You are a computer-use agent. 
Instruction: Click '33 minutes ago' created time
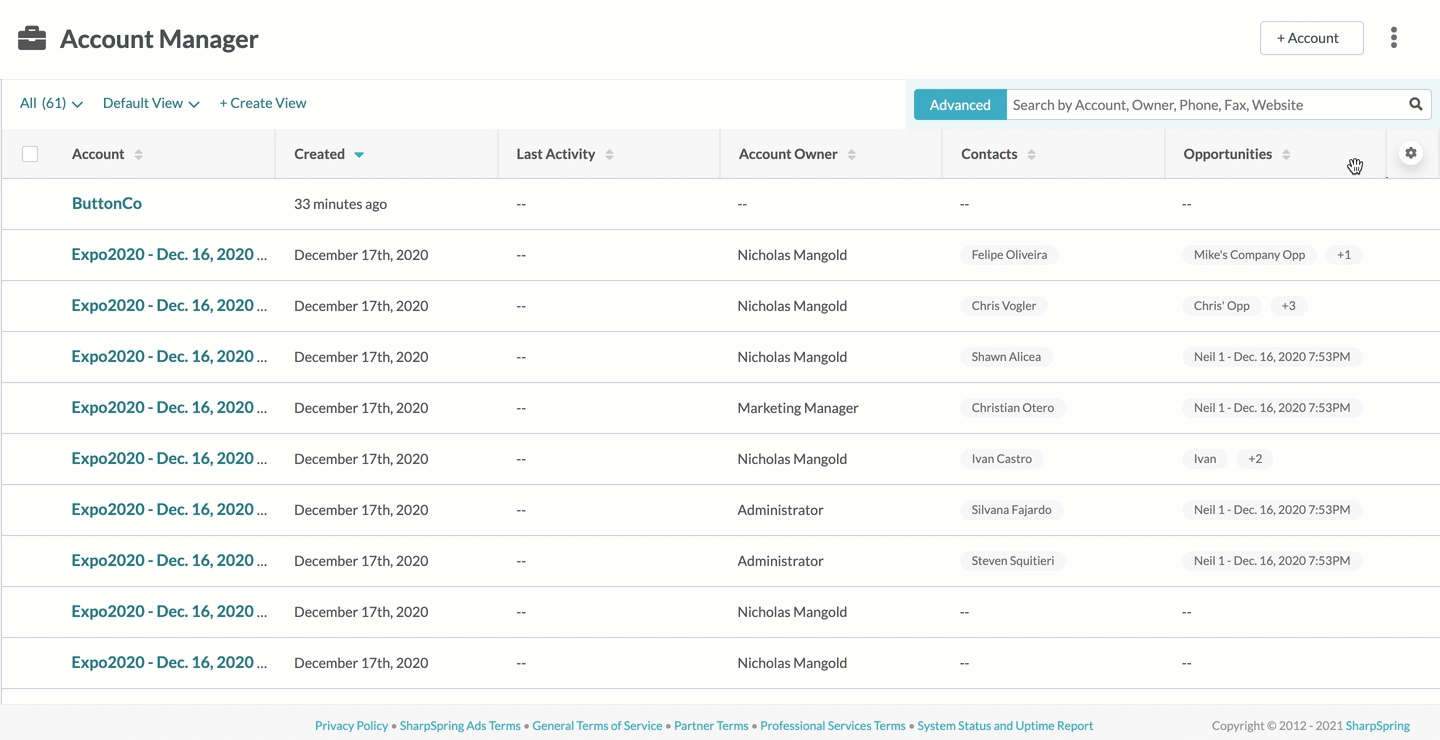(x=340, y=204)
